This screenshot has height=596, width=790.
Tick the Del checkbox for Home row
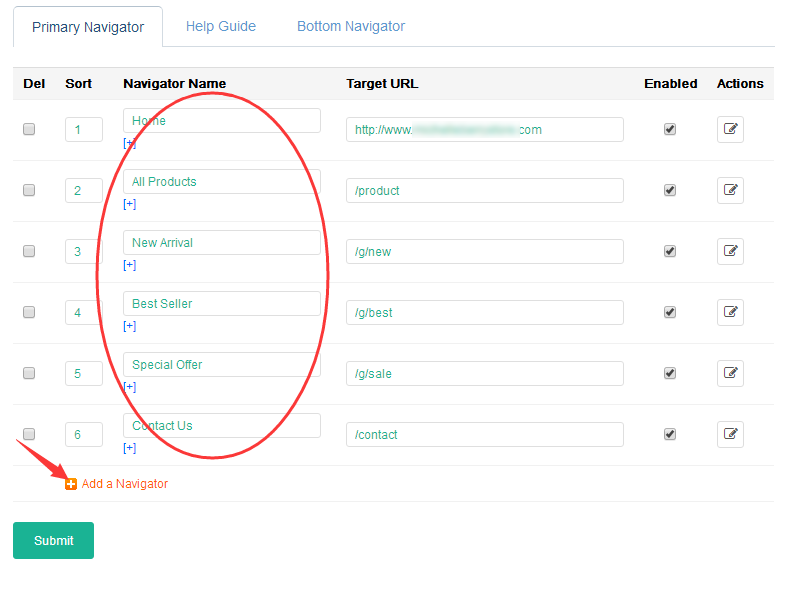(29, 129)
